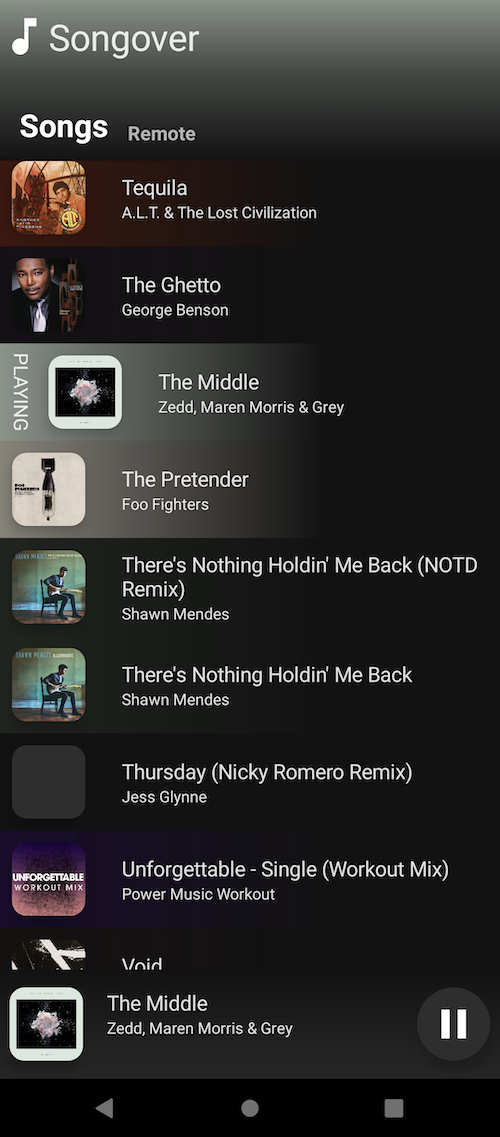Tap the vertical PLAYING indicator label
Image resolution: width=500 pixels, height=1137 pixels.
click(21, 392)
